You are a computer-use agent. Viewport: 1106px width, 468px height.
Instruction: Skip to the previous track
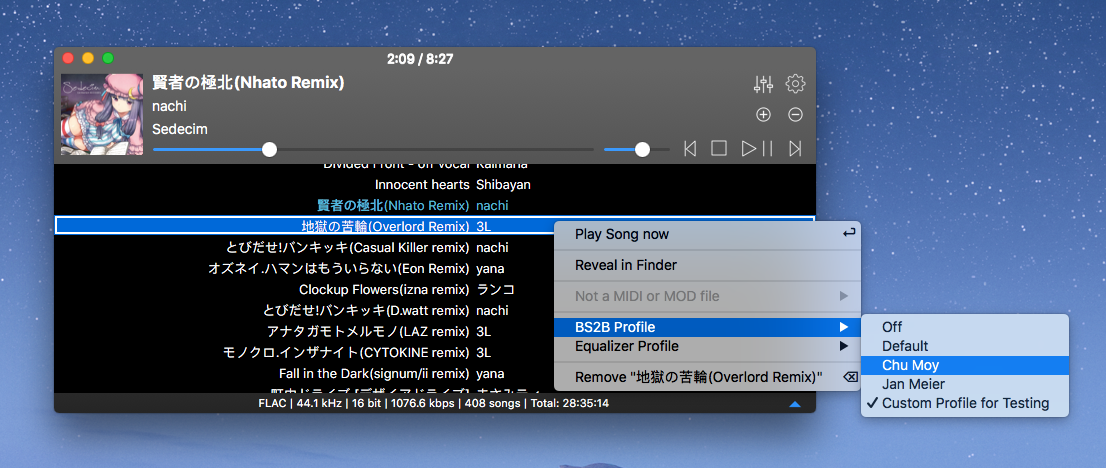[x=691, y=148]
